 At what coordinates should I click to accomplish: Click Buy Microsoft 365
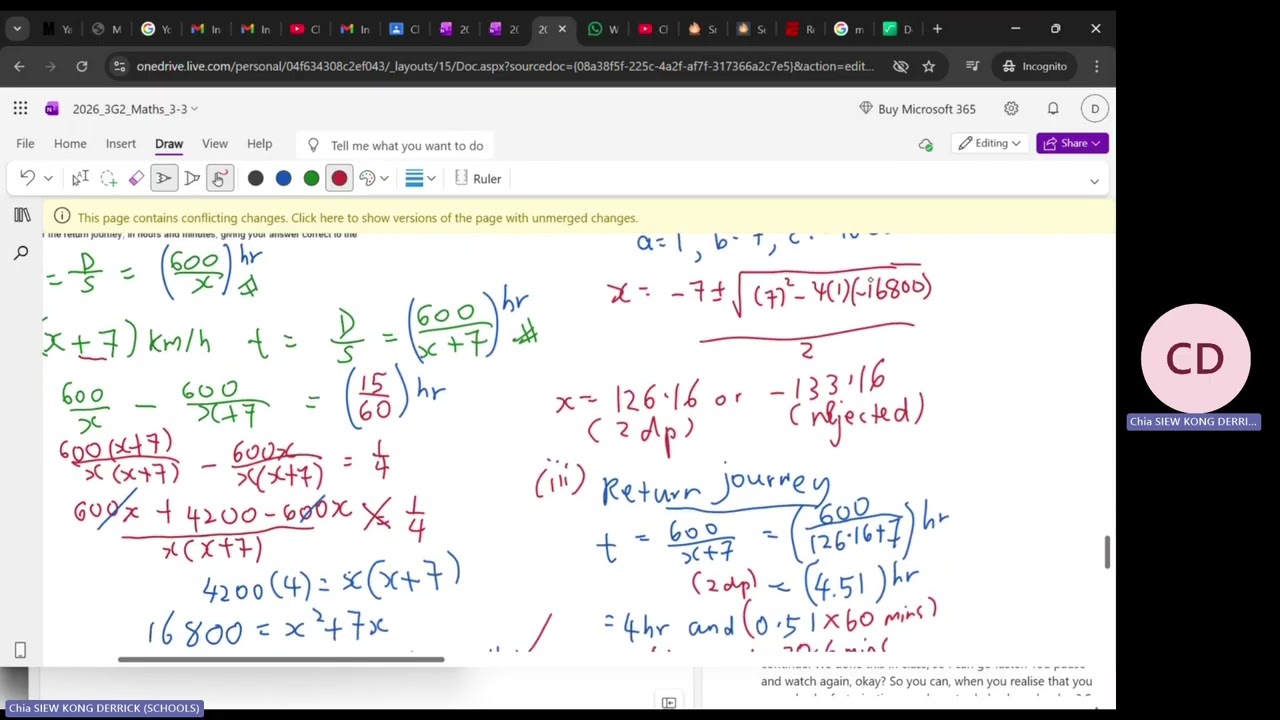point(917,109)
